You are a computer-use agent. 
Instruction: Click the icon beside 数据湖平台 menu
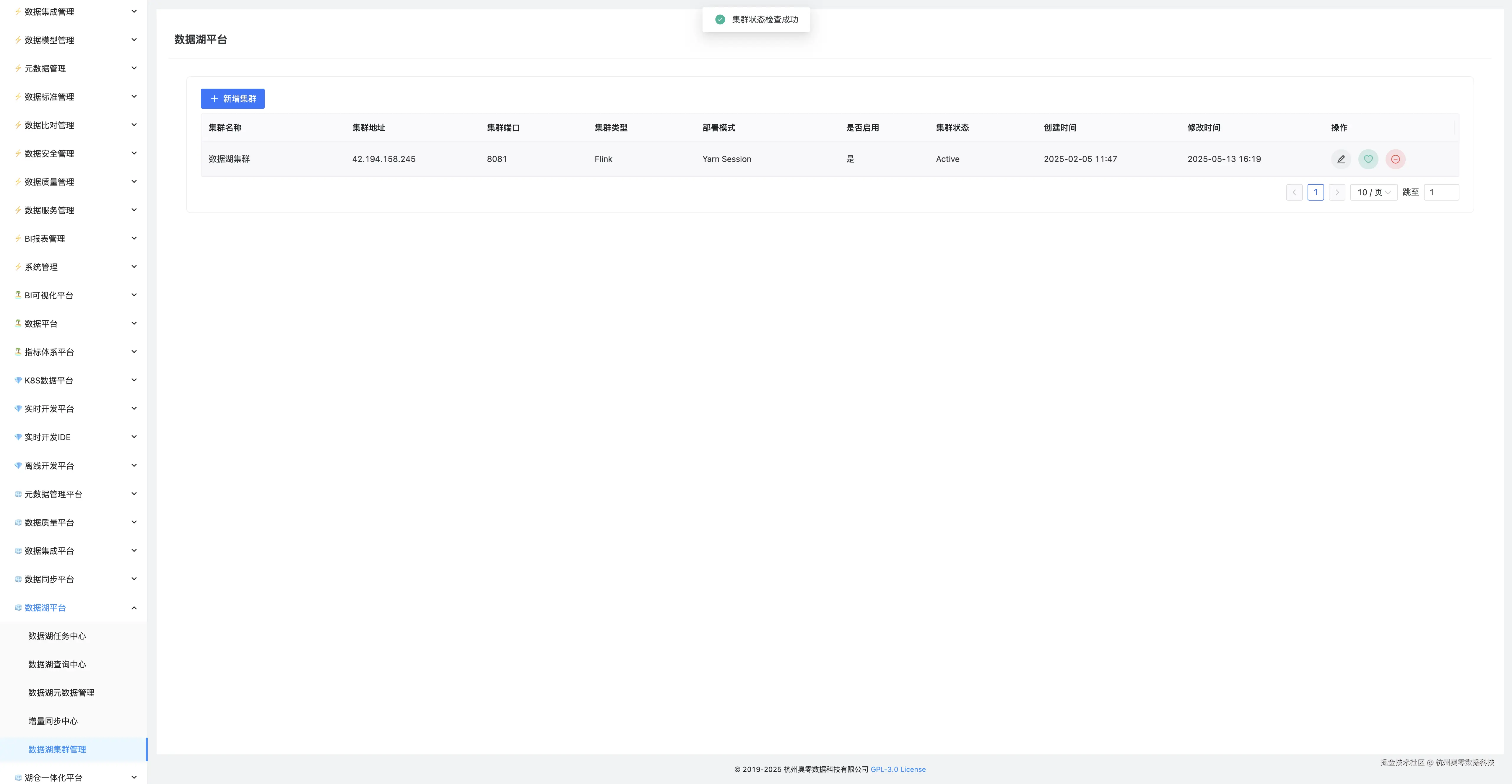coord(18,607)
